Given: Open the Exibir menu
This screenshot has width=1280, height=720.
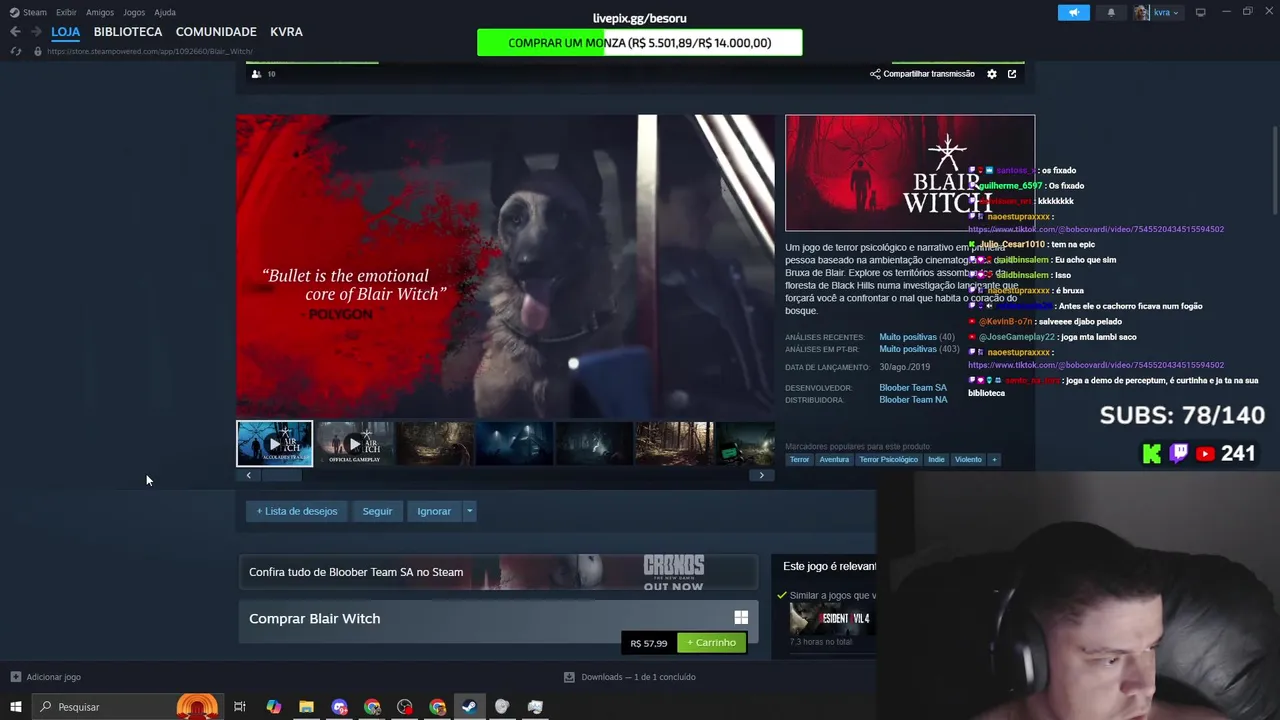Looking at the screenshot, I should click(66, 12).
